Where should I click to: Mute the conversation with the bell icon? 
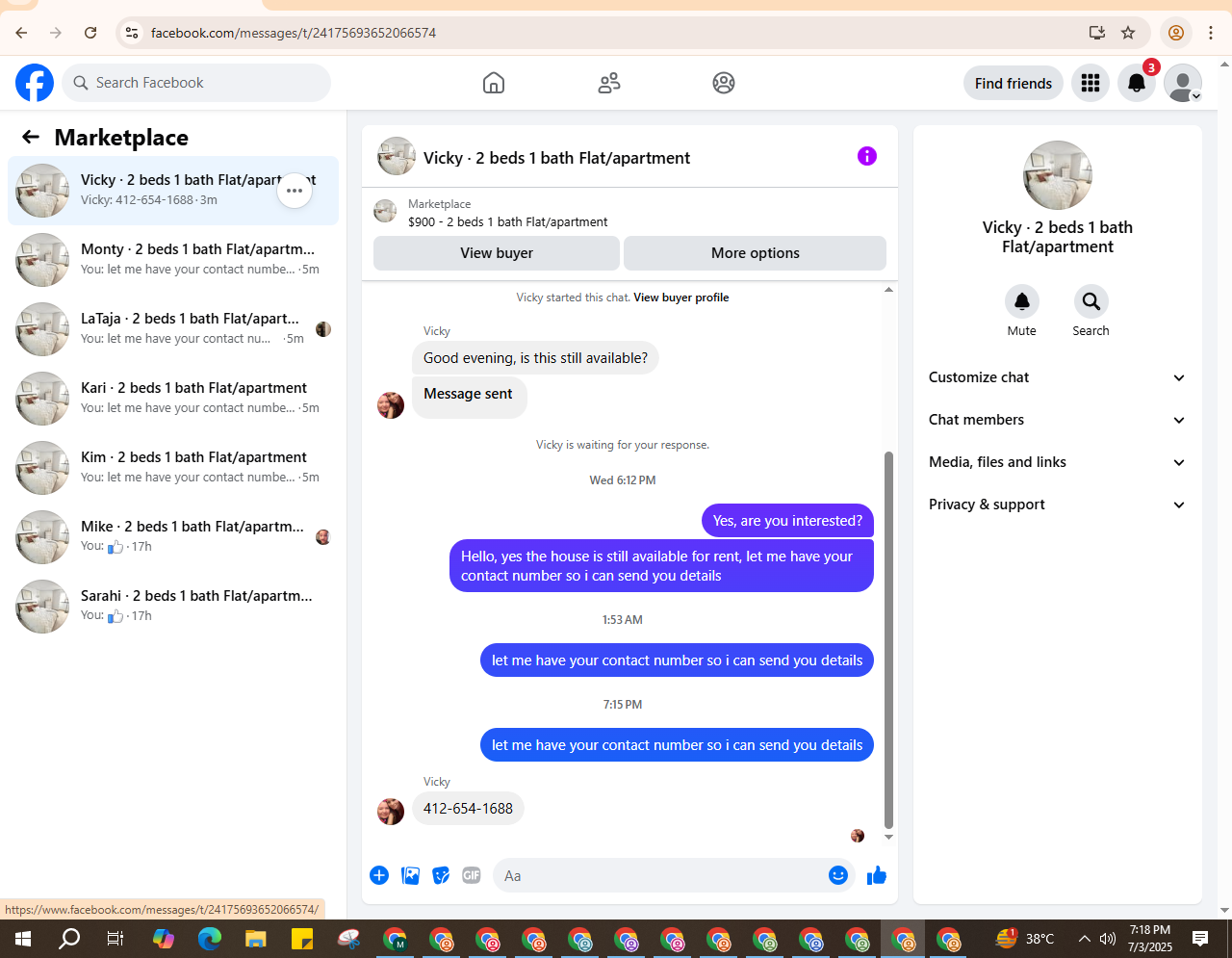point(1022,301)
